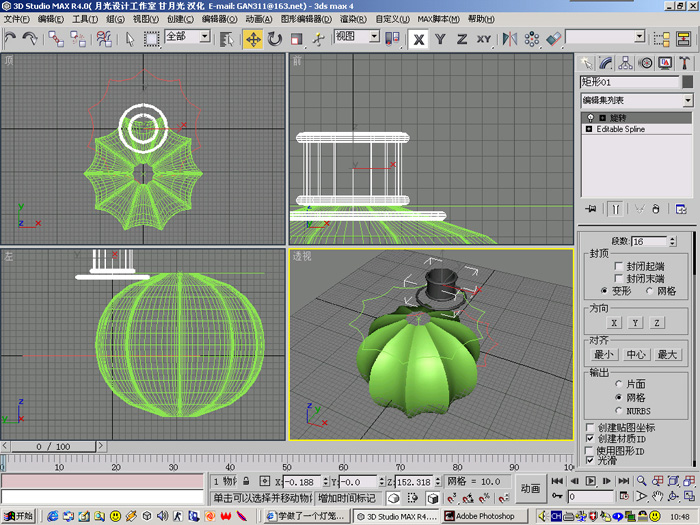Toggle the generate material IDs checkbox

[x=590, y=439]
